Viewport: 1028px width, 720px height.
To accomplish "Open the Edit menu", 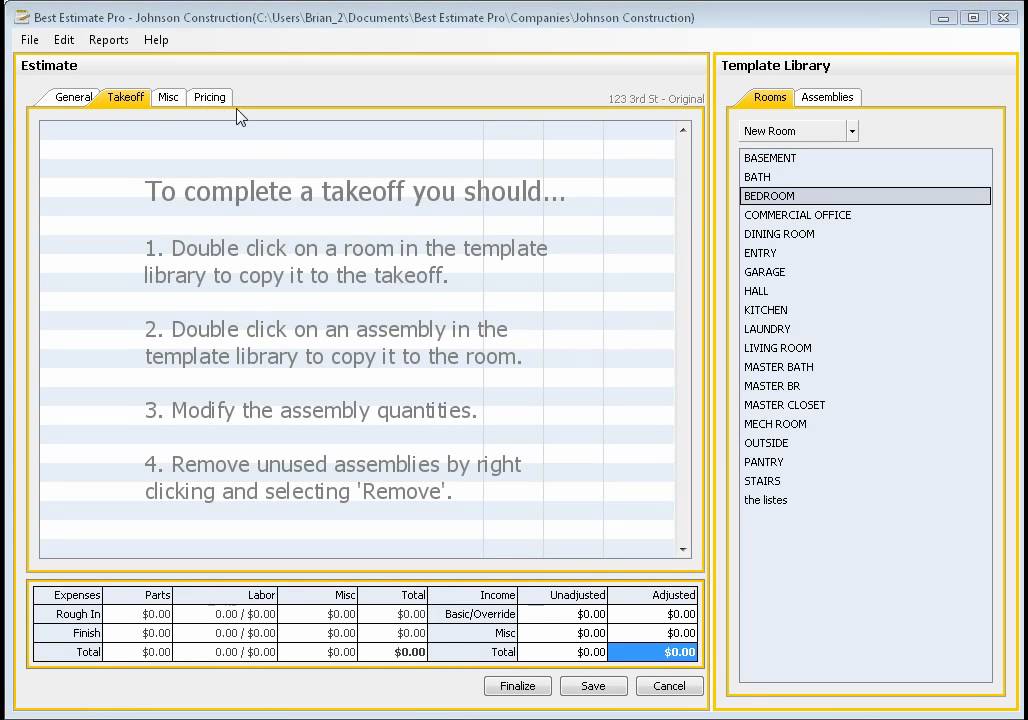I will (x=64, y=40).
